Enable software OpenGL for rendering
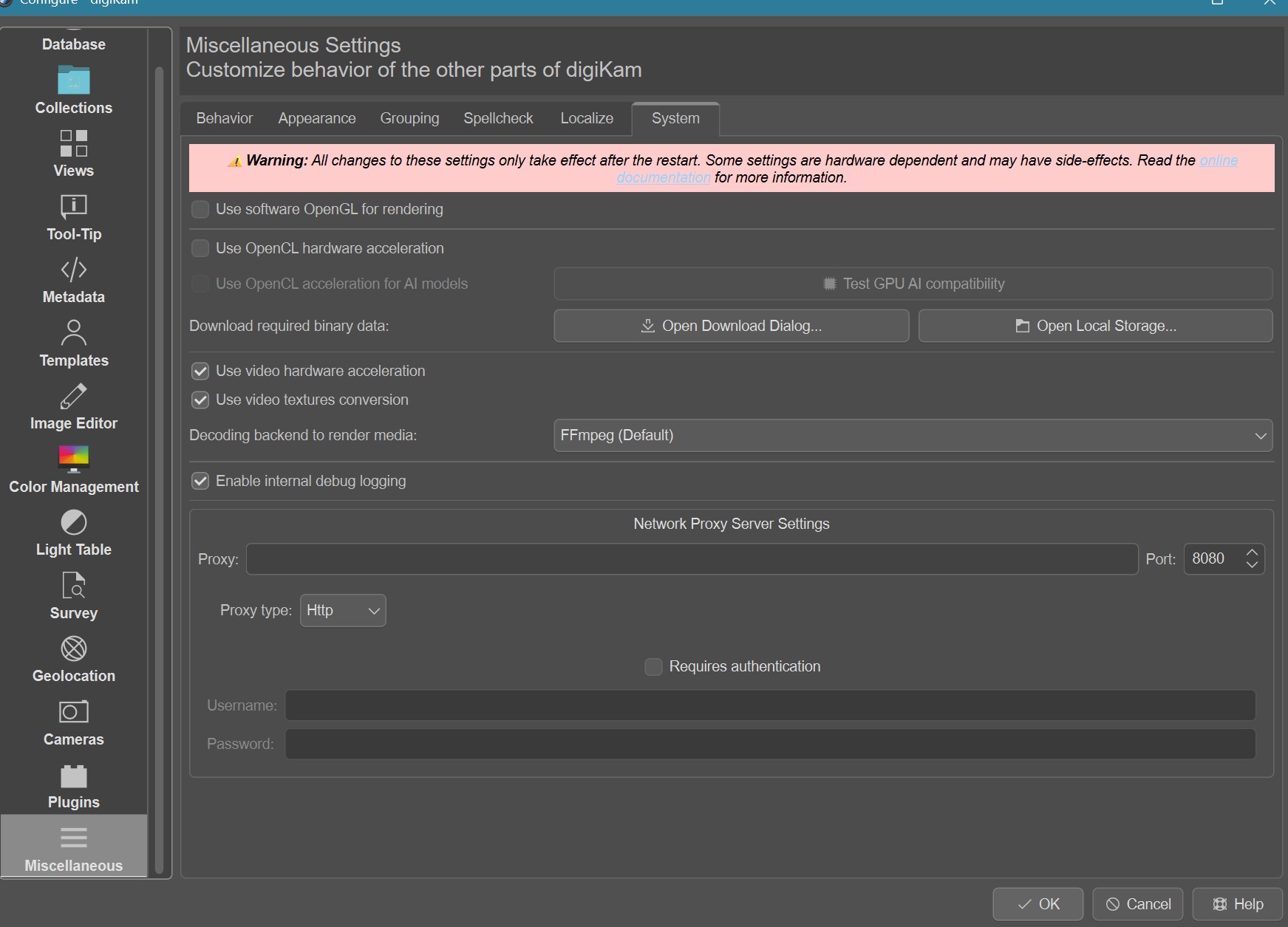Screen dimensions: 1288x927 (x=200, y=210)
